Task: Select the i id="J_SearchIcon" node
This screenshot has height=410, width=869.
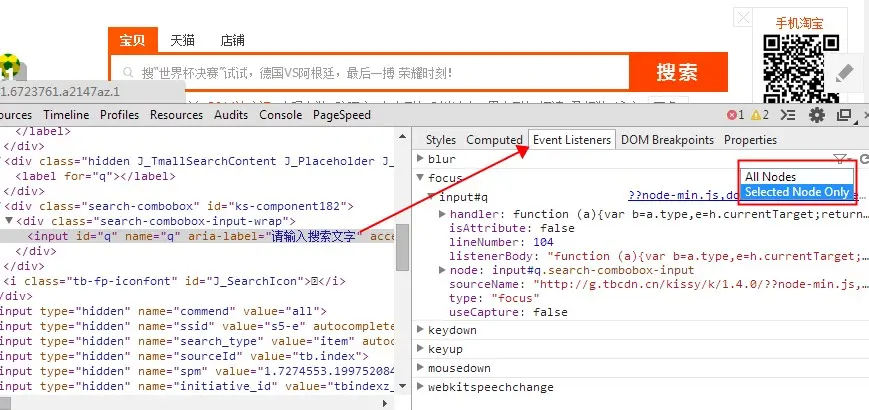Action: 174,281
